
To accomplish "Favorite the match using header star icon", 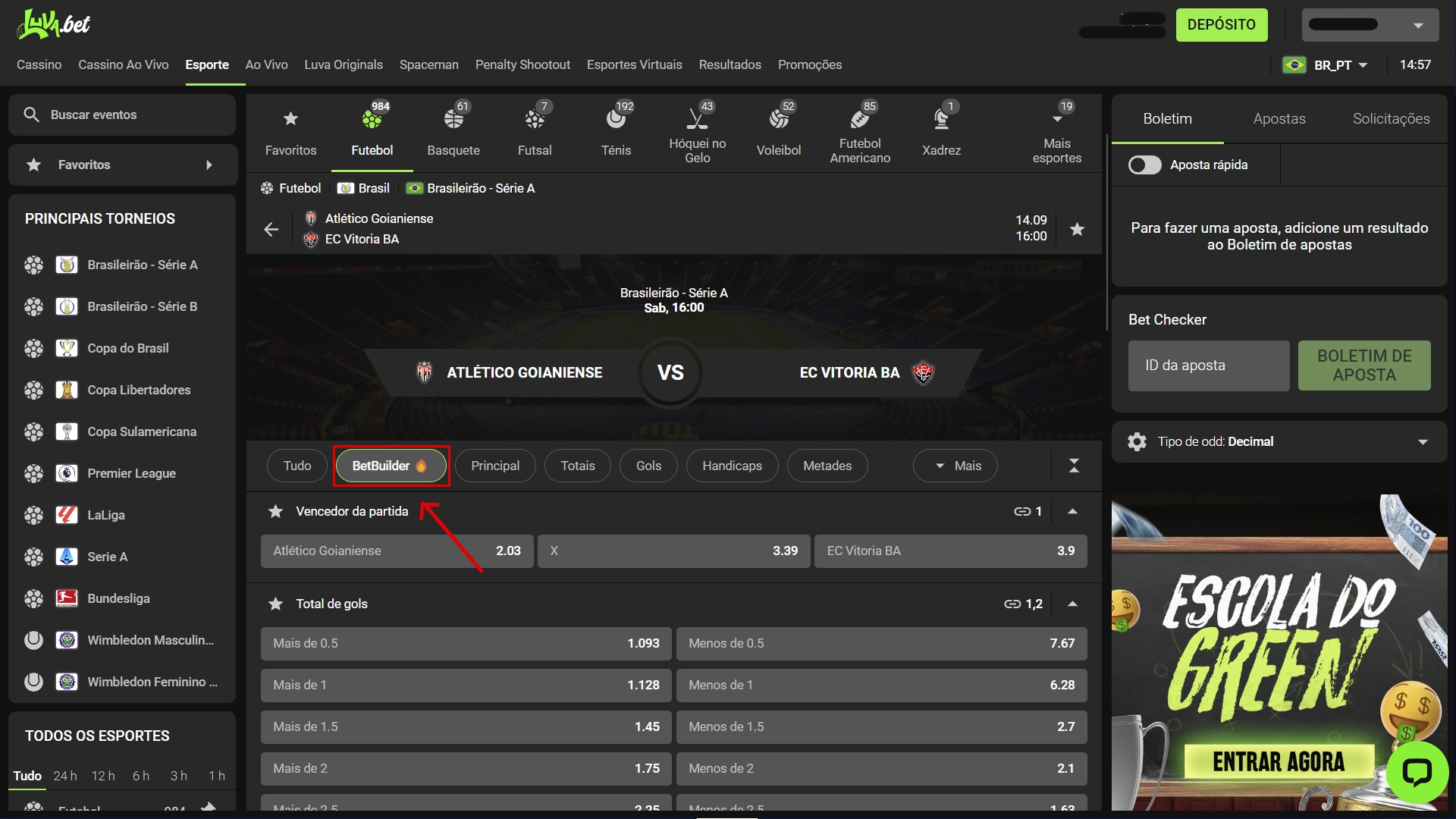I will point(1077,229).
